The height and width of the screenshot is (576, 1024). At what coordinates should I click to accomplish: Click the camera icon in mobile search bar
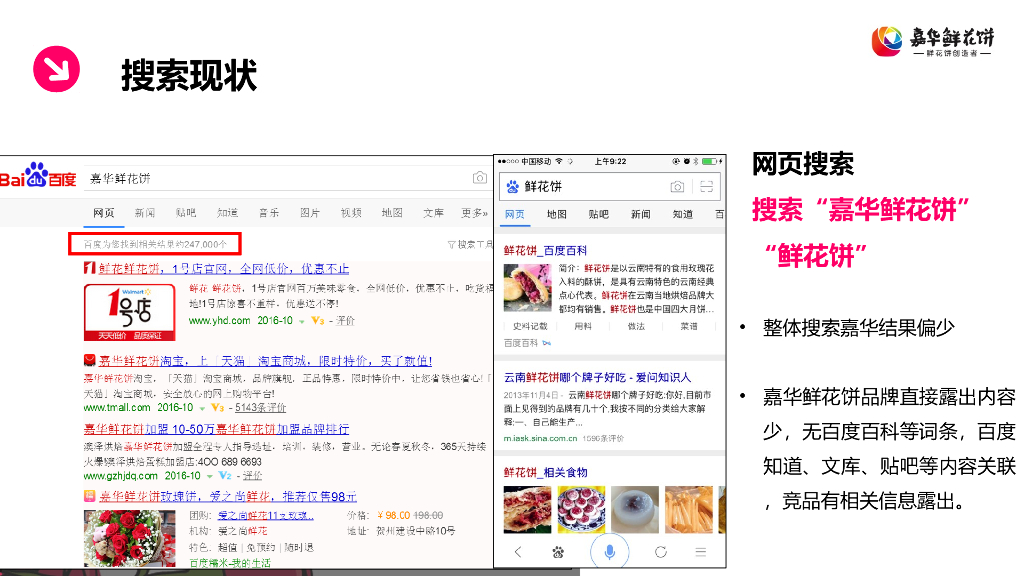677,187
